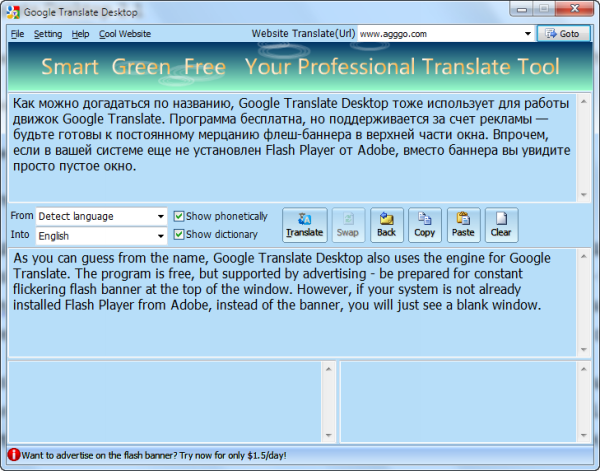
Task: Click into the Russian source text area
Action: click(x=292, y=148)
